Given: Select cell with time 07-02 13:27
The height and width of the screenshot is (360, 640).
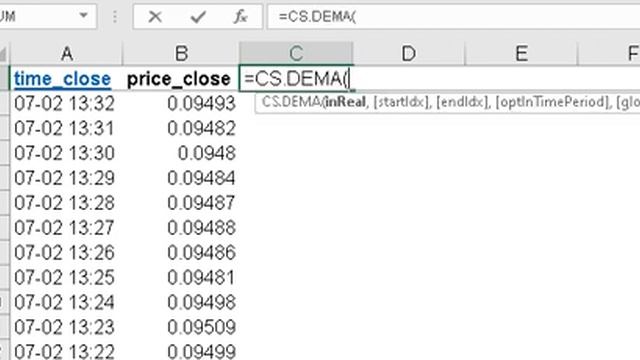Looking at the screenshot, I should [66, 228].
